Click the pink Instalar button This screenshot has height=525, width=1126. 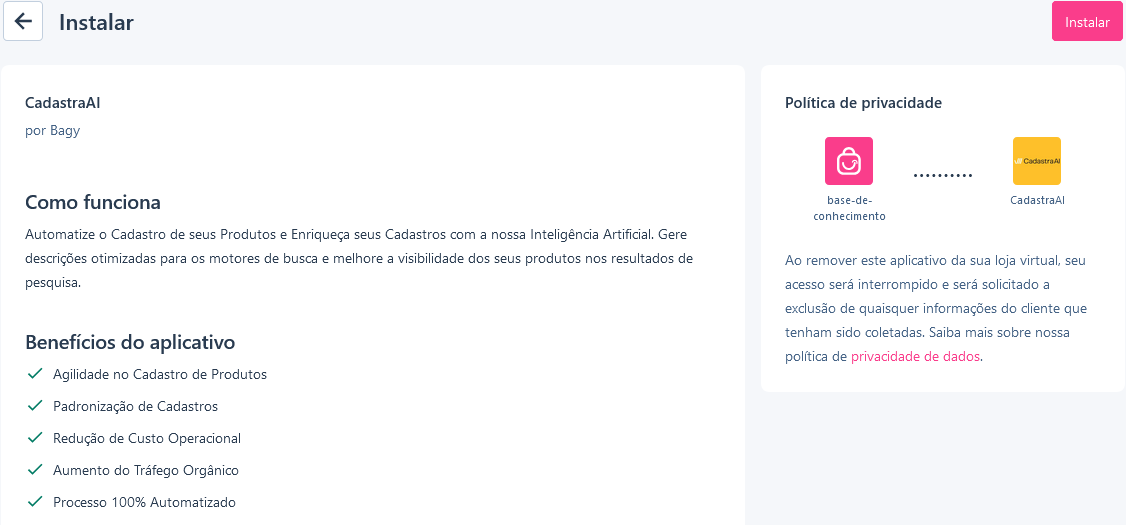(x=1087, y=22)
